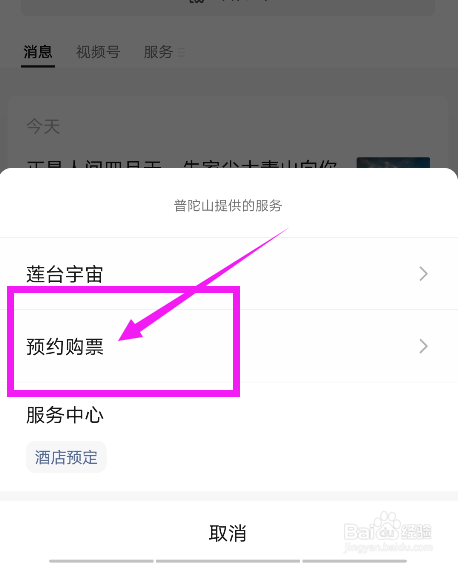The height and width of the screenshot is (565, 461).
Task: Open the article headline under 今天
Action: pos(182,164)
